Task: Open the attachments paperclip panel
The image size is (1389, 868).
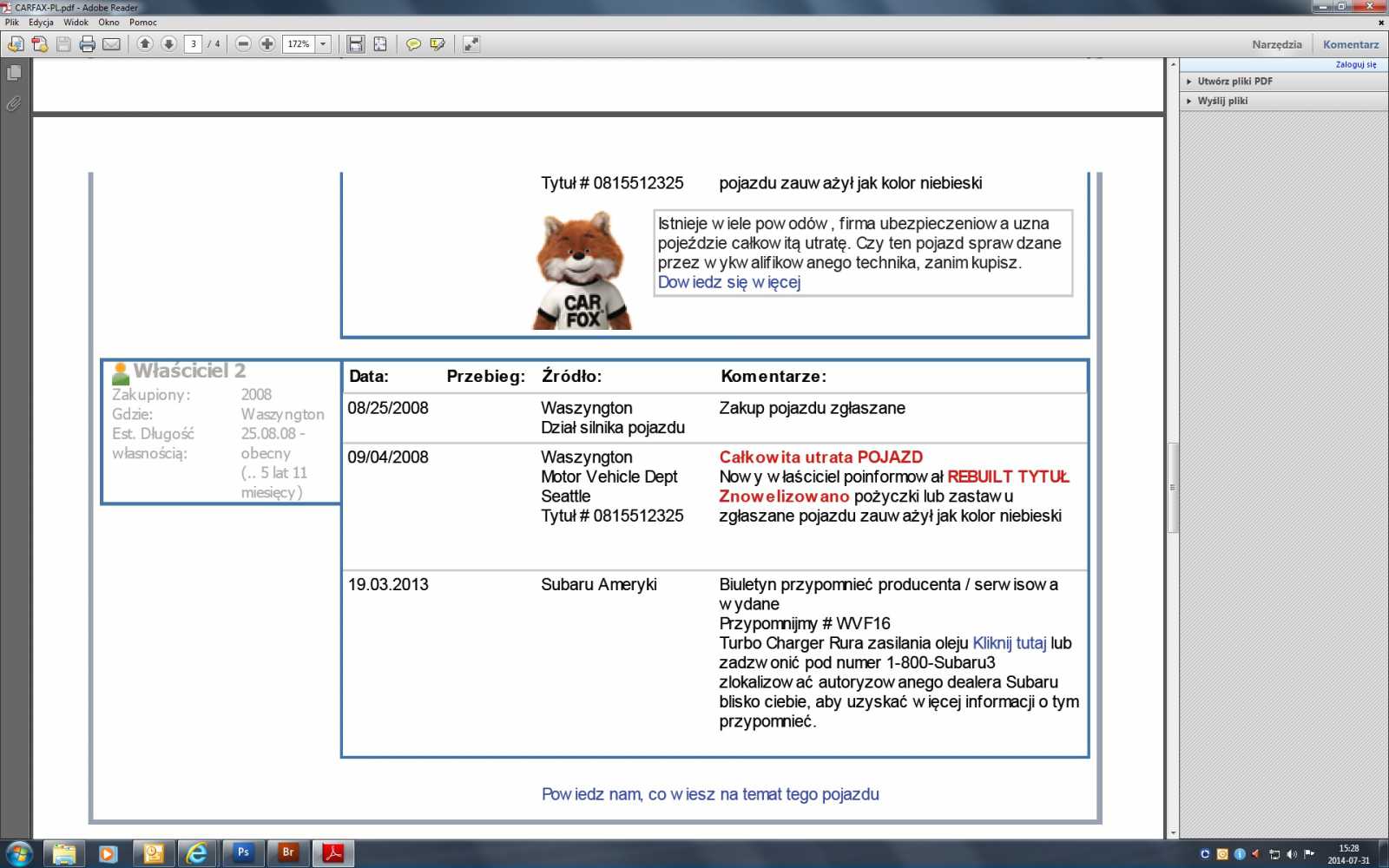Action: (x=14, y=104)
